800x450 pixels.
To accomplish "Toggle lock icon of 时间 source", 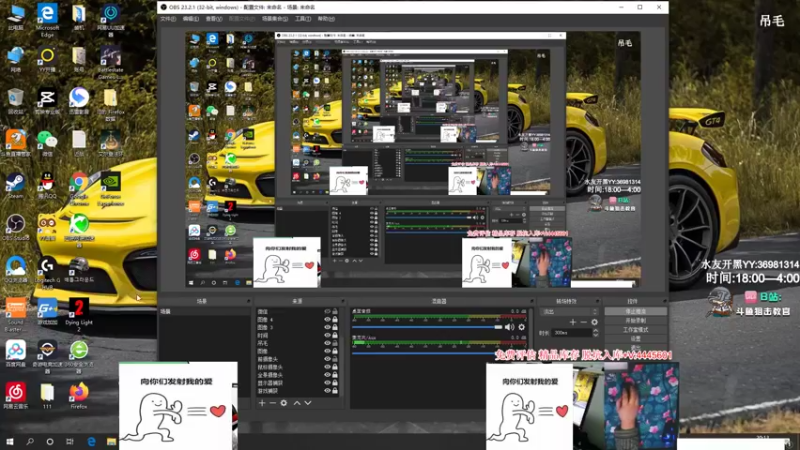I will tap(335, 335).
